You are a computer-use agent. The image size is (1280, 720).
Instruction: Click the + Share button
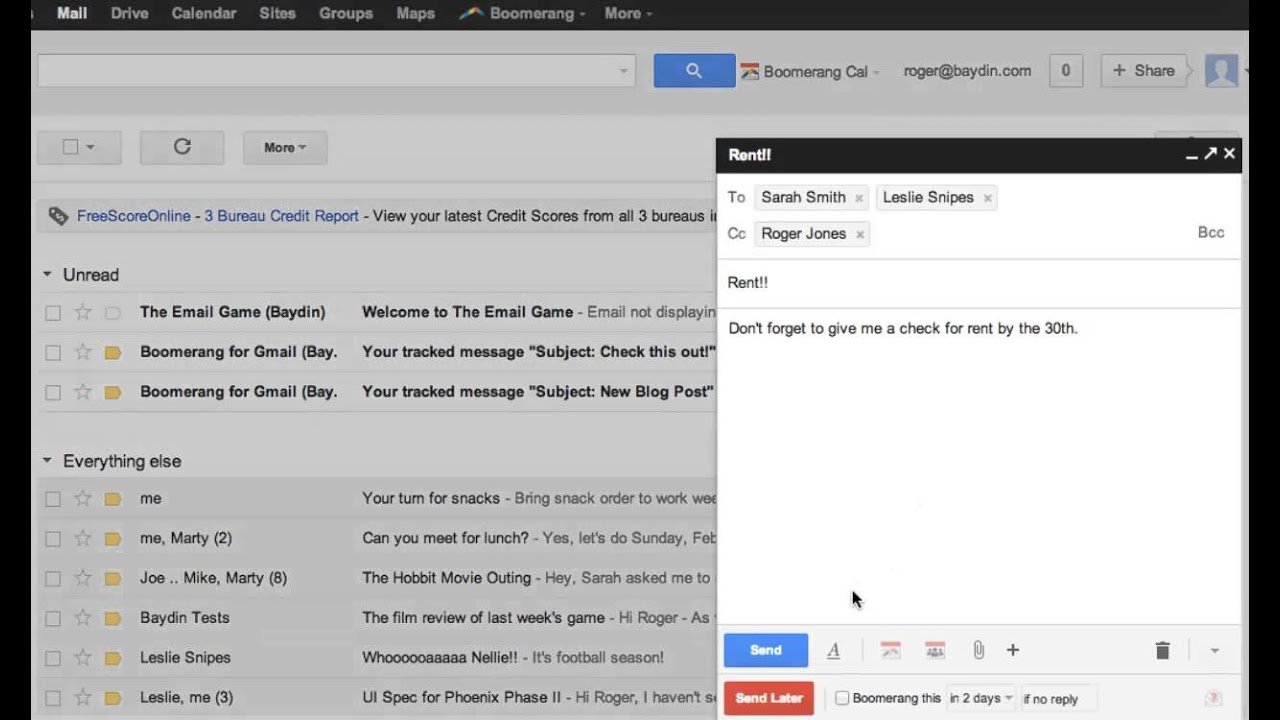point(1144,71)
